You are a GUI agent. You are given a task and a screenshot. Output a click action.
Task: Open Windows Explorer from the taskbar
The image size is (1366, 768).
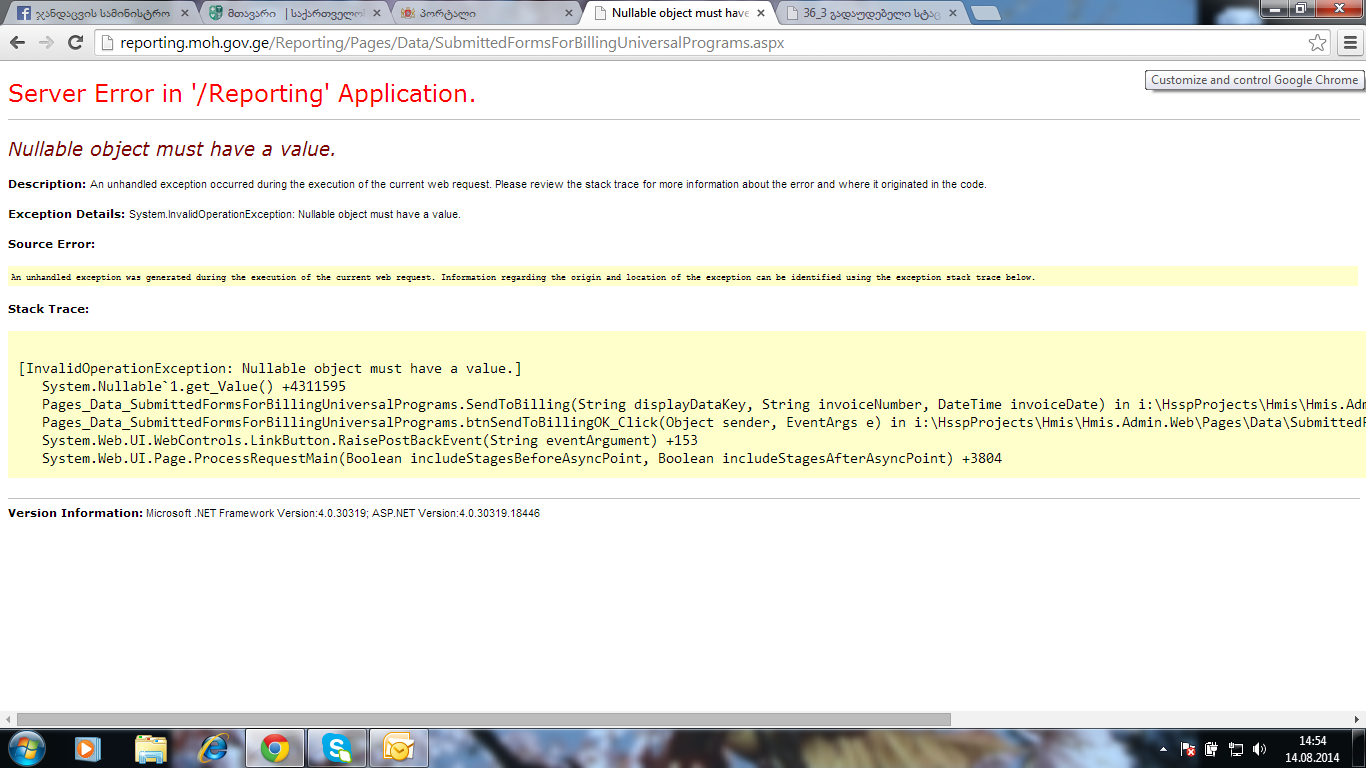(151, 748)
